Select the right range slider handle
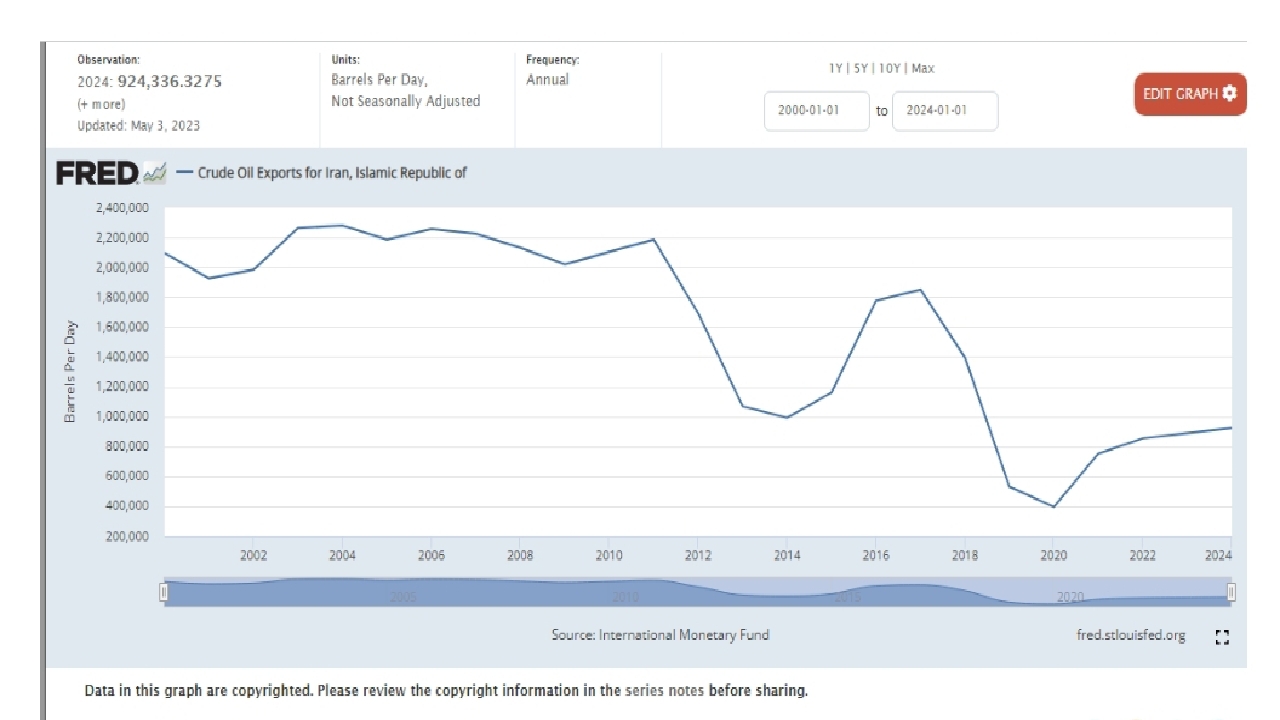The image size is (1280, 720). [x=1231, y=592]
